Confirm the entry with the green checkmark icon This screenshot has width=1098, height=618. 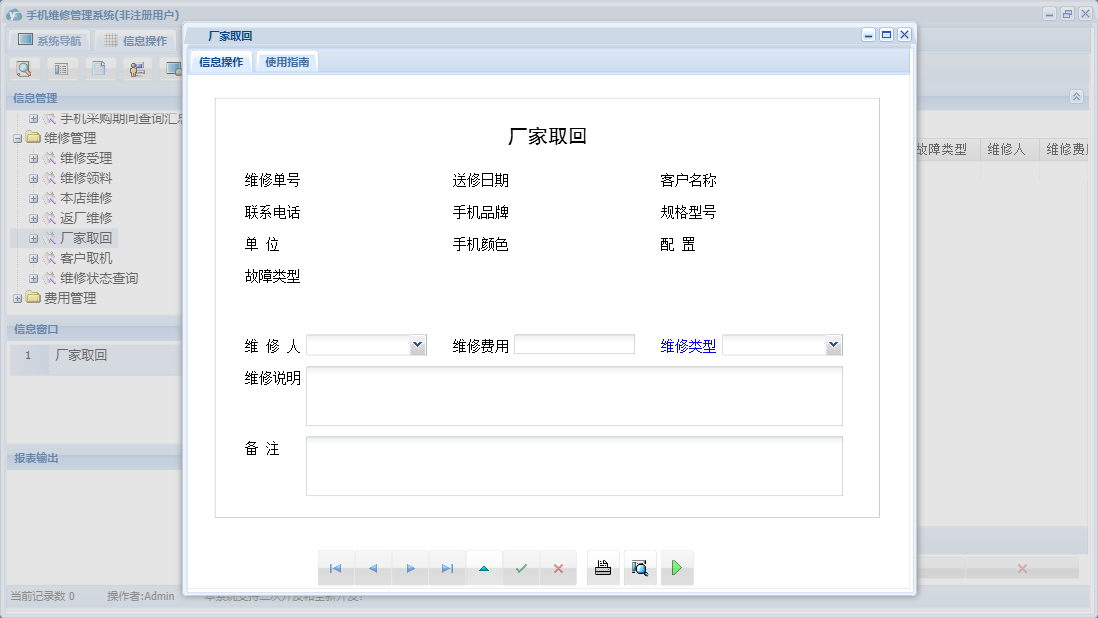(x=521, y=568)
